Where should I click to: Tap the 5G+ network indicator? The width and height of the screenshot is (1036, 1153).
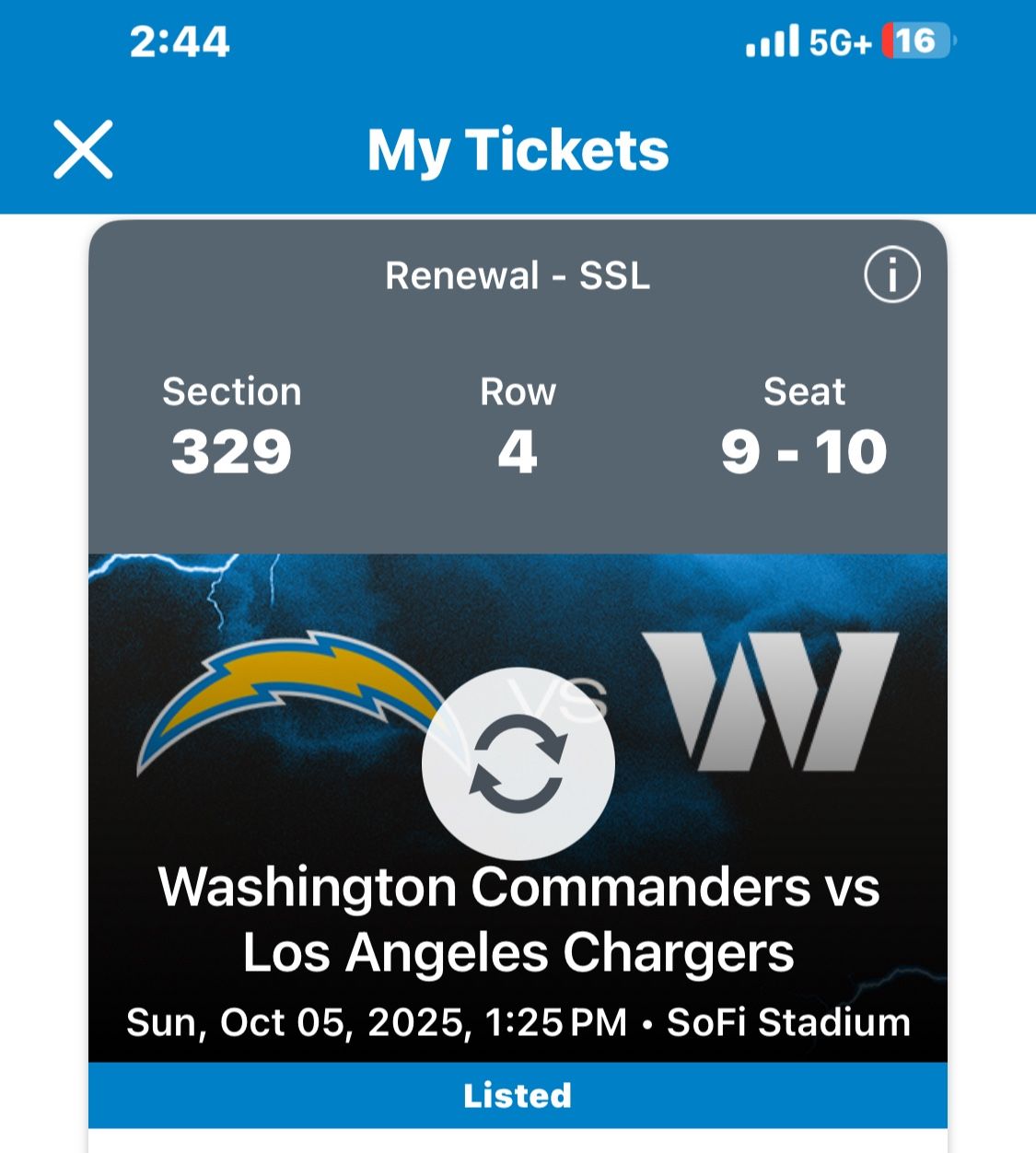pyautogui.click(x=840, y=42)
